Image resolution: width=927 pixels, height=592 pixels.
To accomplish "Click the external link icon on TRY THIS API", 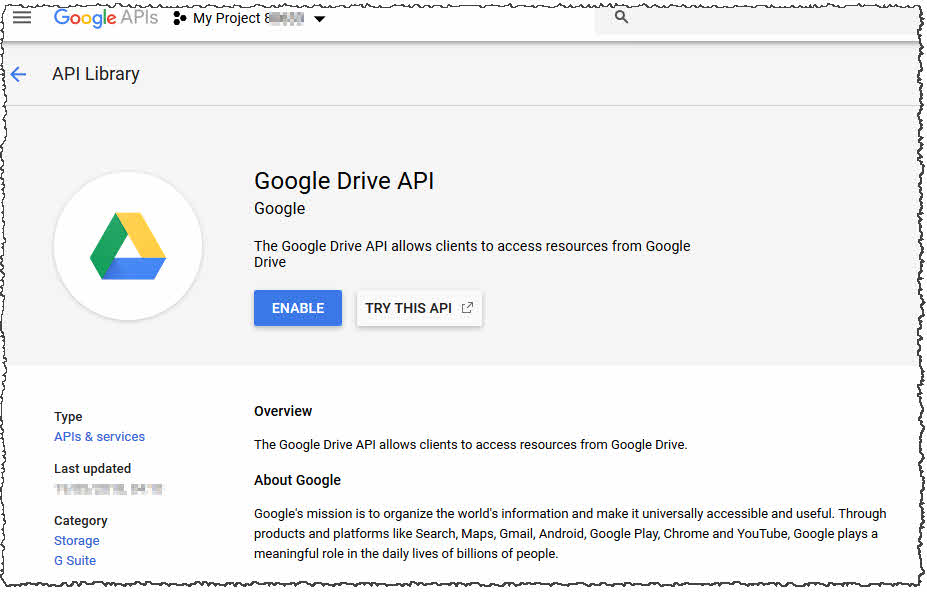I will pos(467,308).
